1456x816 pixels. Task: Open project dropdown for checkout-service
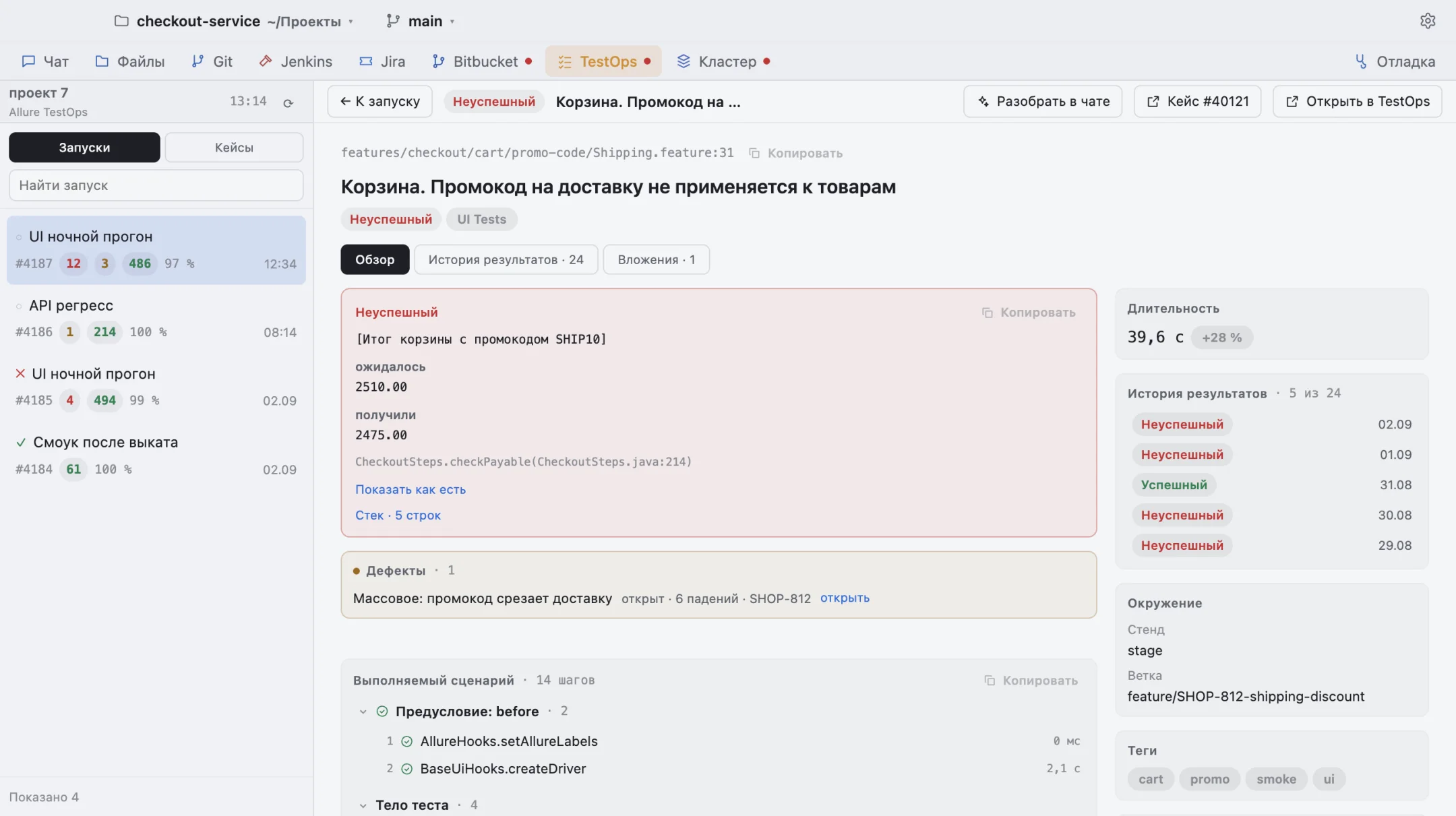click(x=351, y=22)
